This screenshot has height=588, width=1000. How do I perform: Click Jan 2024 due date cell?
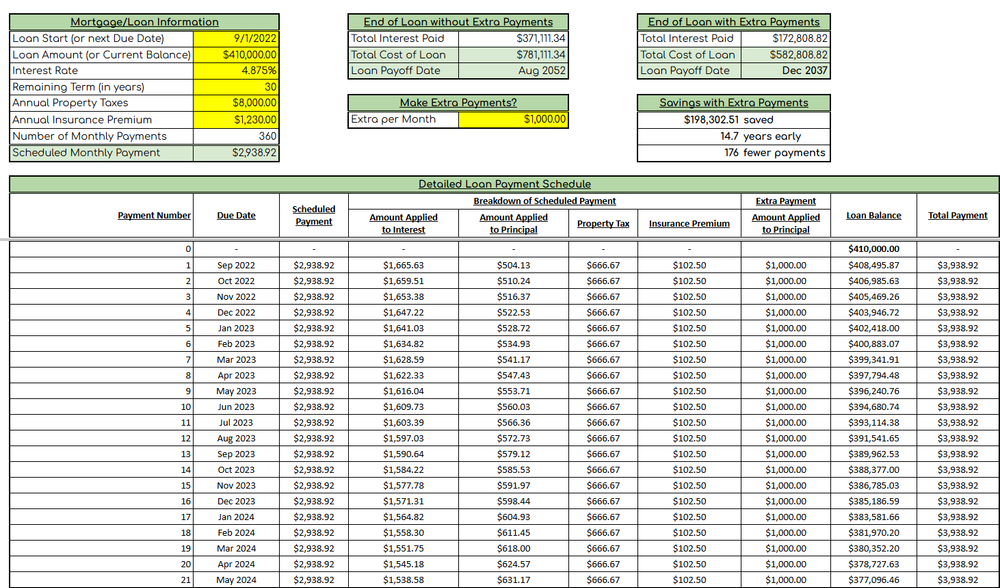(x=236, y=517)
